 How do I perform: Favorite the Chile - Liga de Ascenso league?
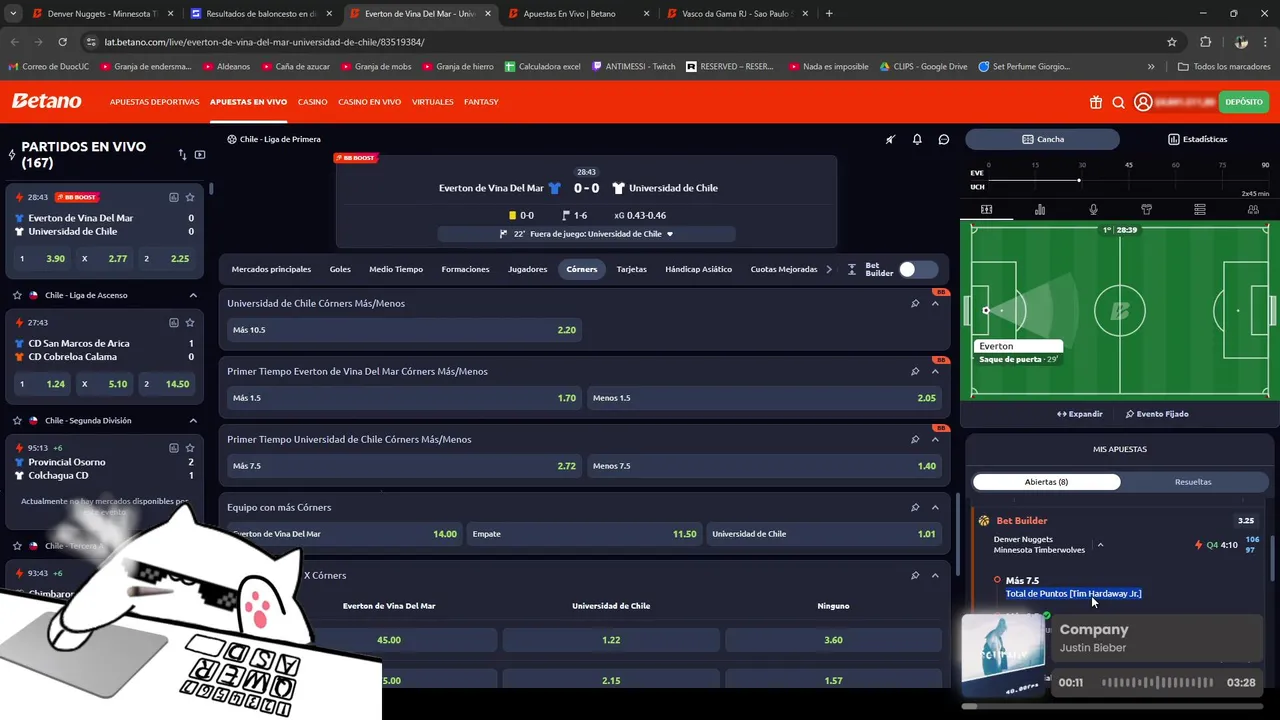17,295
